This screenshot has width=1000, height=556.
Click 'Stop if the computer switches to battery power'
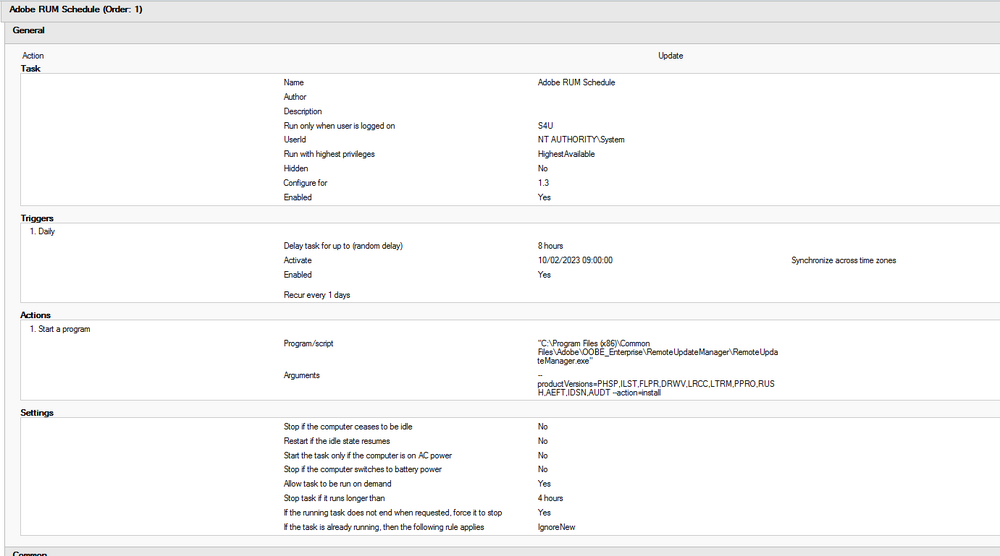click(x=362, y=469)
